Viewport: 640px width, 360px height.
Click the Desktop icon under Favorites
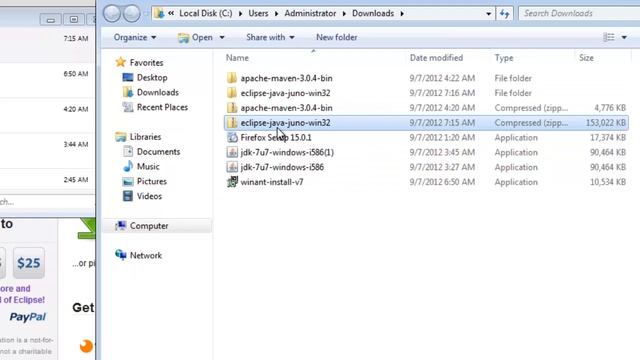click(128, 77)
